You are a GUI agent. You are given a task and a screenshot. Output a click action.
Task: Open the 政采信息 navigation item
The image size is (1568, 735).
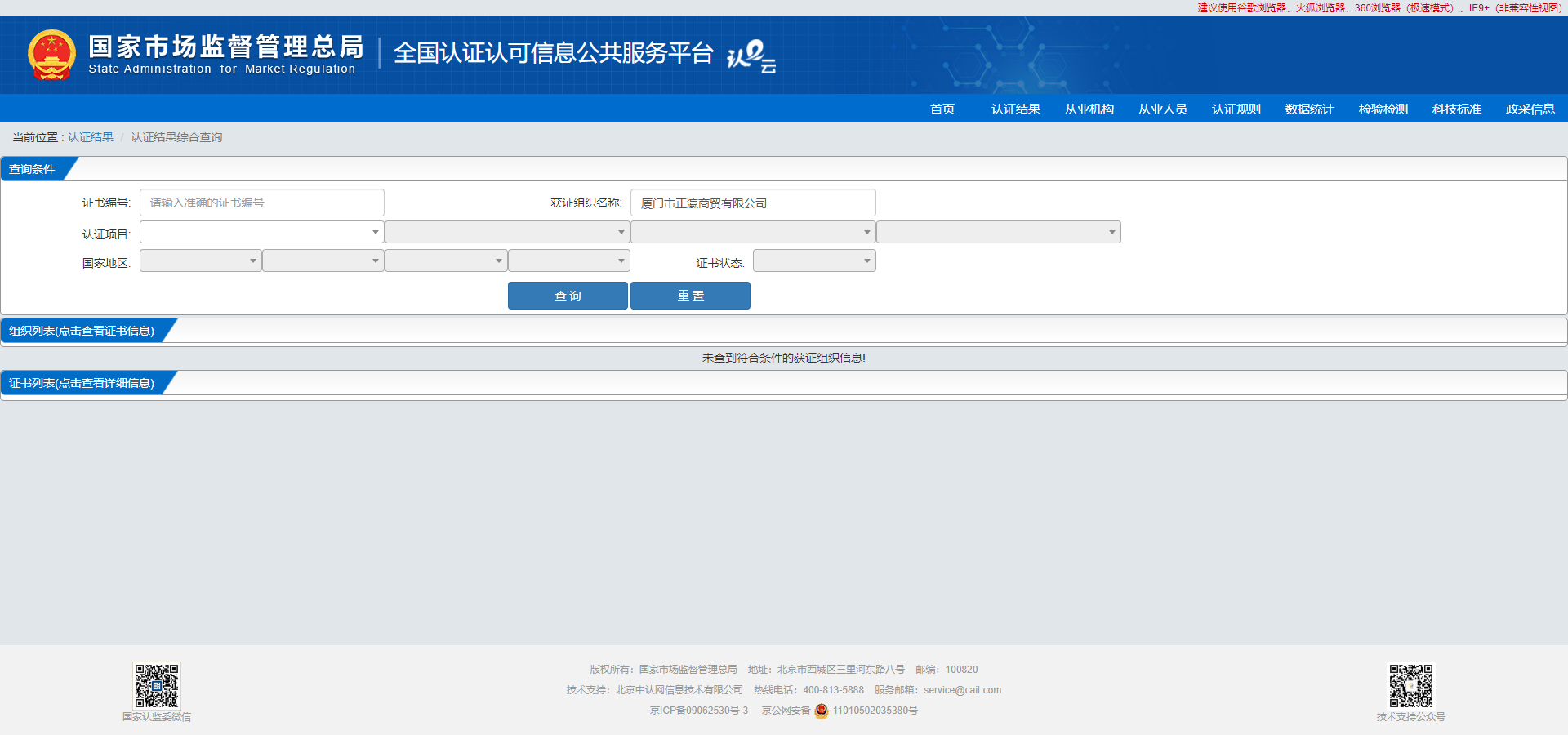(1530, 109)
